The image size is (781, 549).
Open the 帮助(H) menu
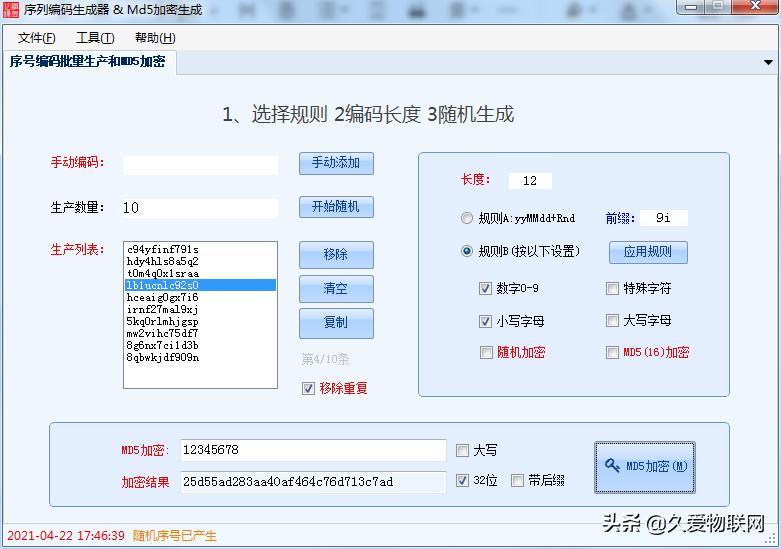(155, 38)
